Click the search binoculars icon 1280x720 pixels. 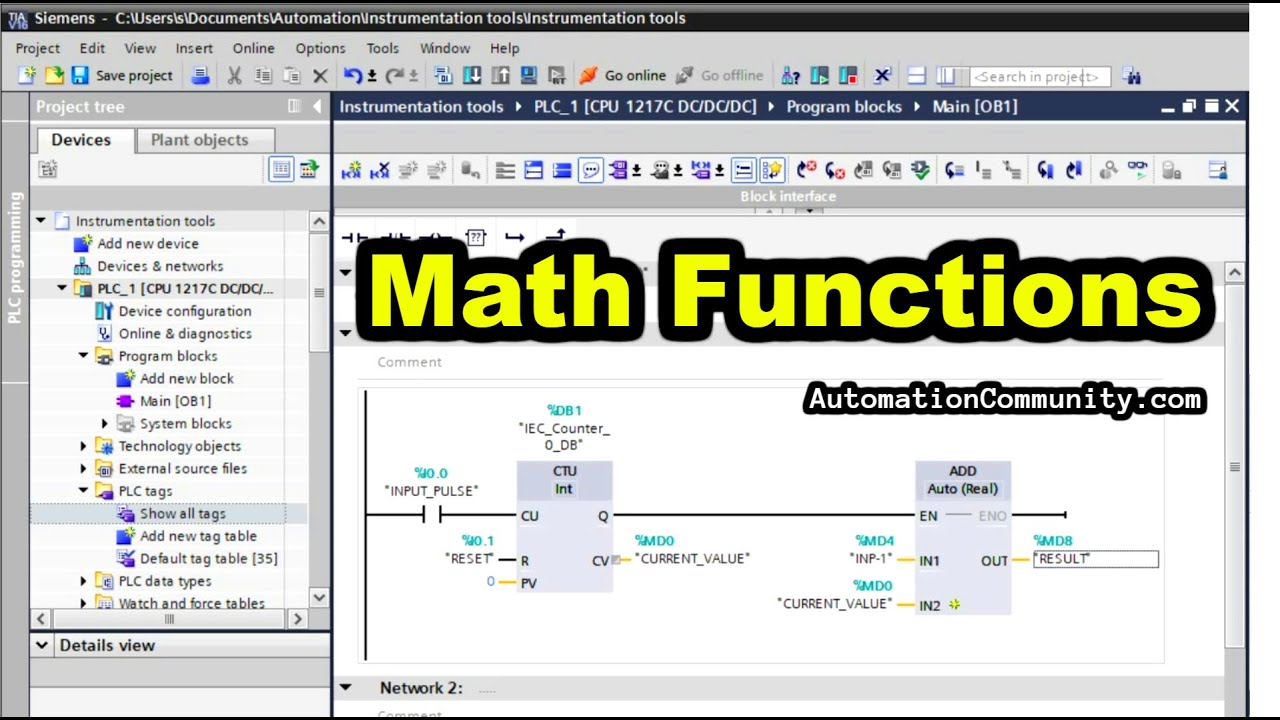1131,75
